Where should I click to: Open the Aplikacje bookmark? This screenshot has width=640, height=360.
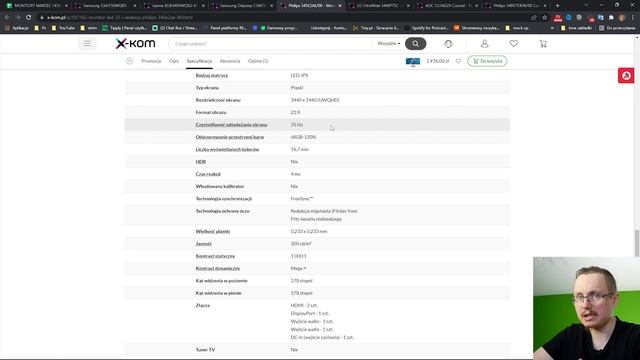tap(17, 28)
